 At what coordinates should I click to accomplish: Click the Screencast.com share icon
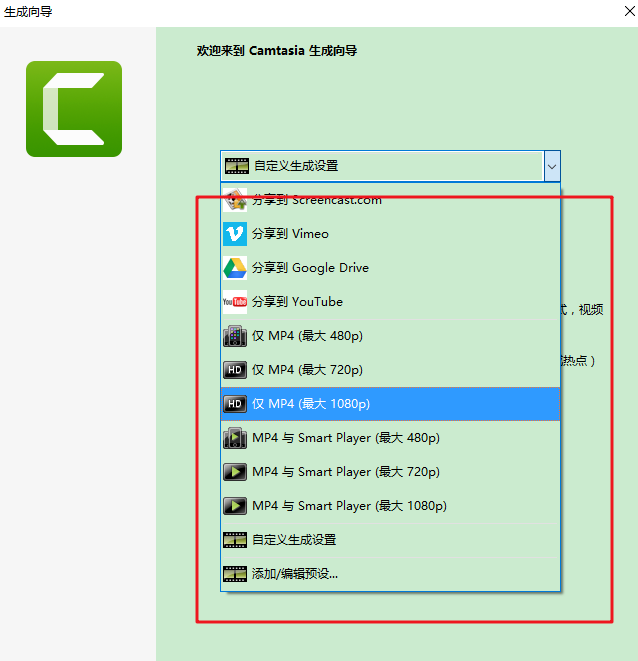pos(235,200)
